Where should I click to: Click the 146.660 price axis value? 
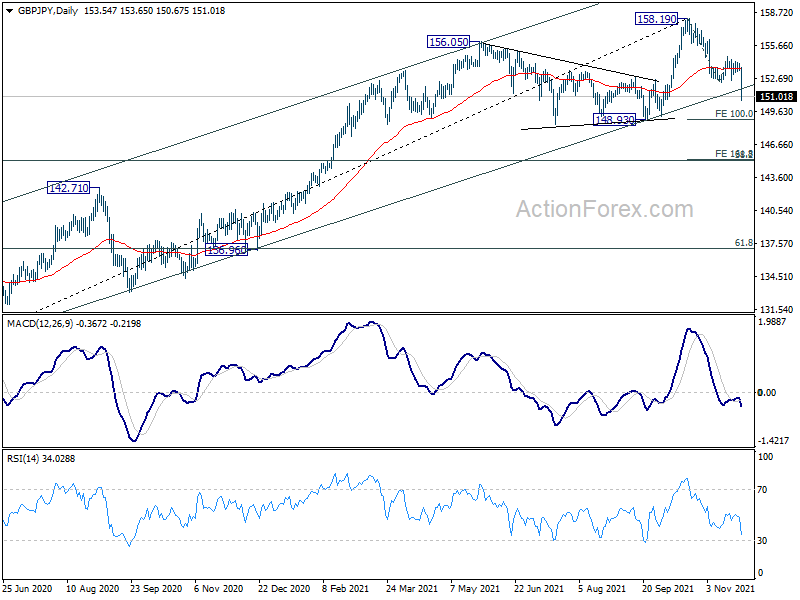(777, 144)
